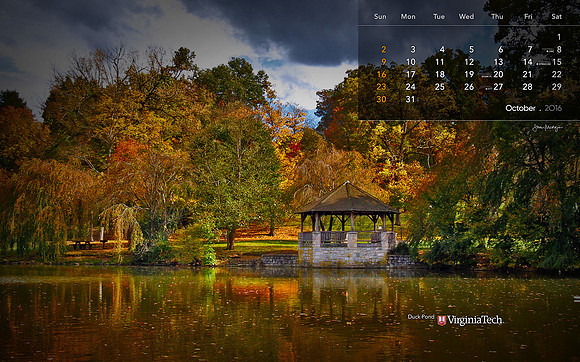Click the "Sun" column header
The height and width of the screenshot is (362, 580).
click(380, 17)
